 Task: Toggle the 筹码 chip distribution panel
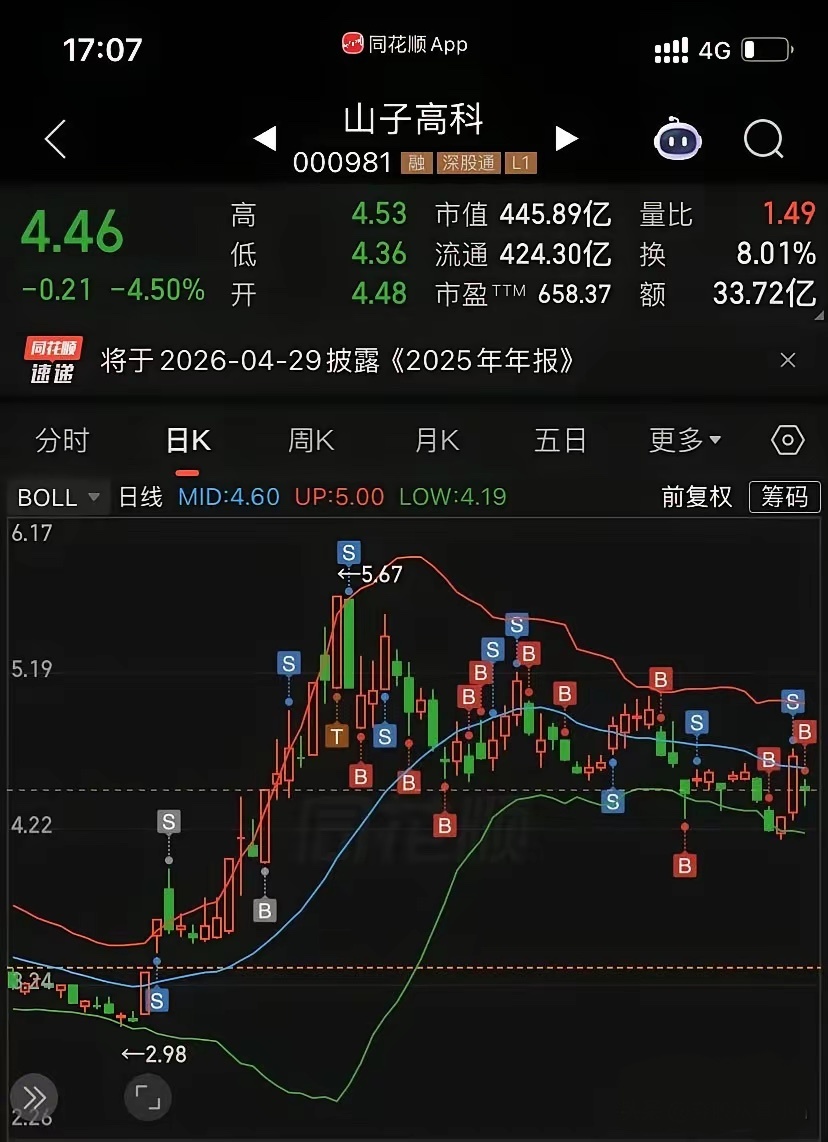click(x=785, y=497)
